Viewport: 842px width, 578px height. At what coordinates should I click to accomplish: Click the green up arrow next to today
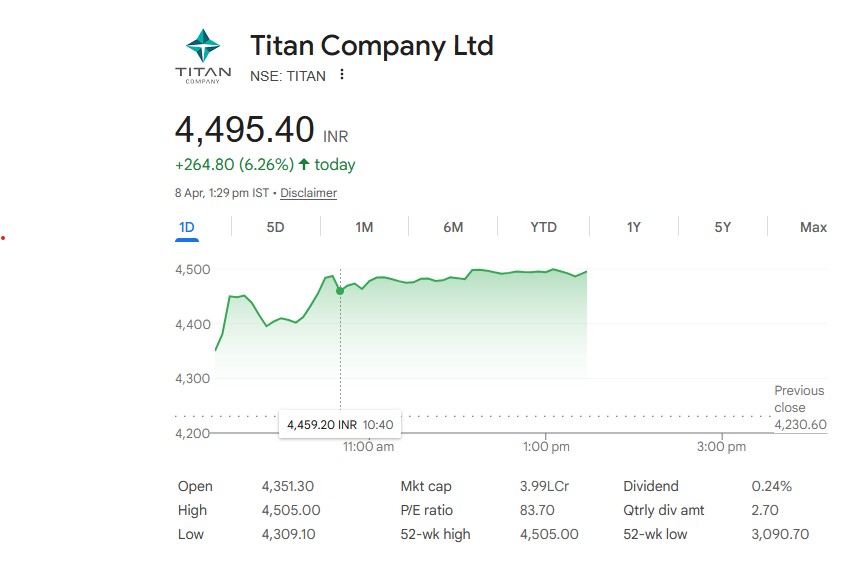304,164
